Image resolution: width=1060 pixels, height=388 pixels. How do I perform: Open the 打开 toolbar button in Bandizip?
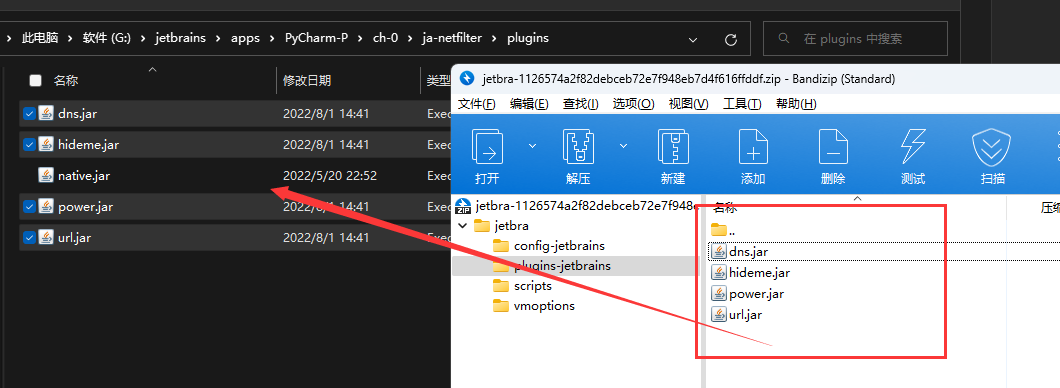pos(487,157)
